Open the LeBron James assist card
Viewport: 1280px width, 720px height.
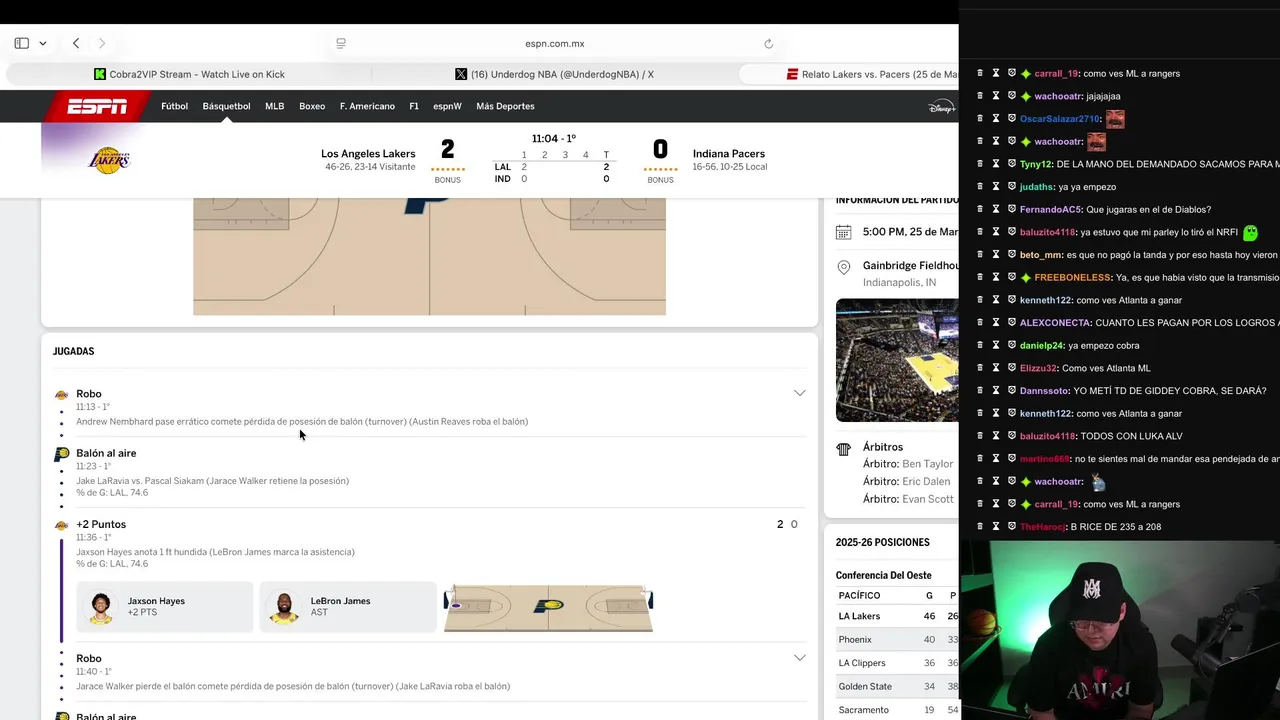[x=348, y=607]
